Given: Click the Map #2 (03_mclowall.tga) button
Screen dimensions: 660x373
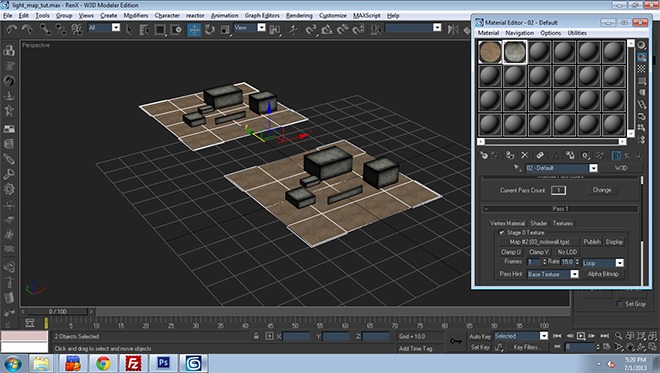Looking at the screenshot, I should [x=539, y=242].
